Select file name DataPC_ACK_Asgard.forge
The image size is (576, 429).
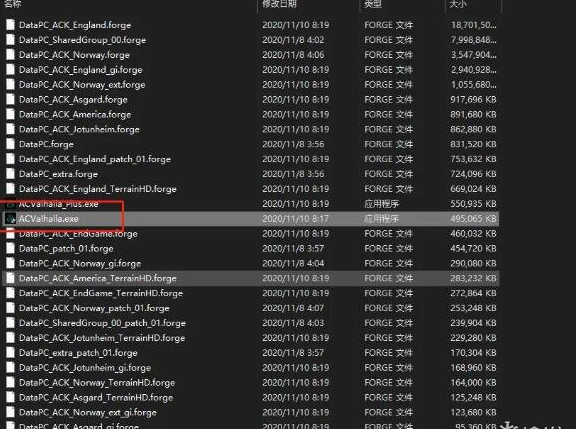73,100
